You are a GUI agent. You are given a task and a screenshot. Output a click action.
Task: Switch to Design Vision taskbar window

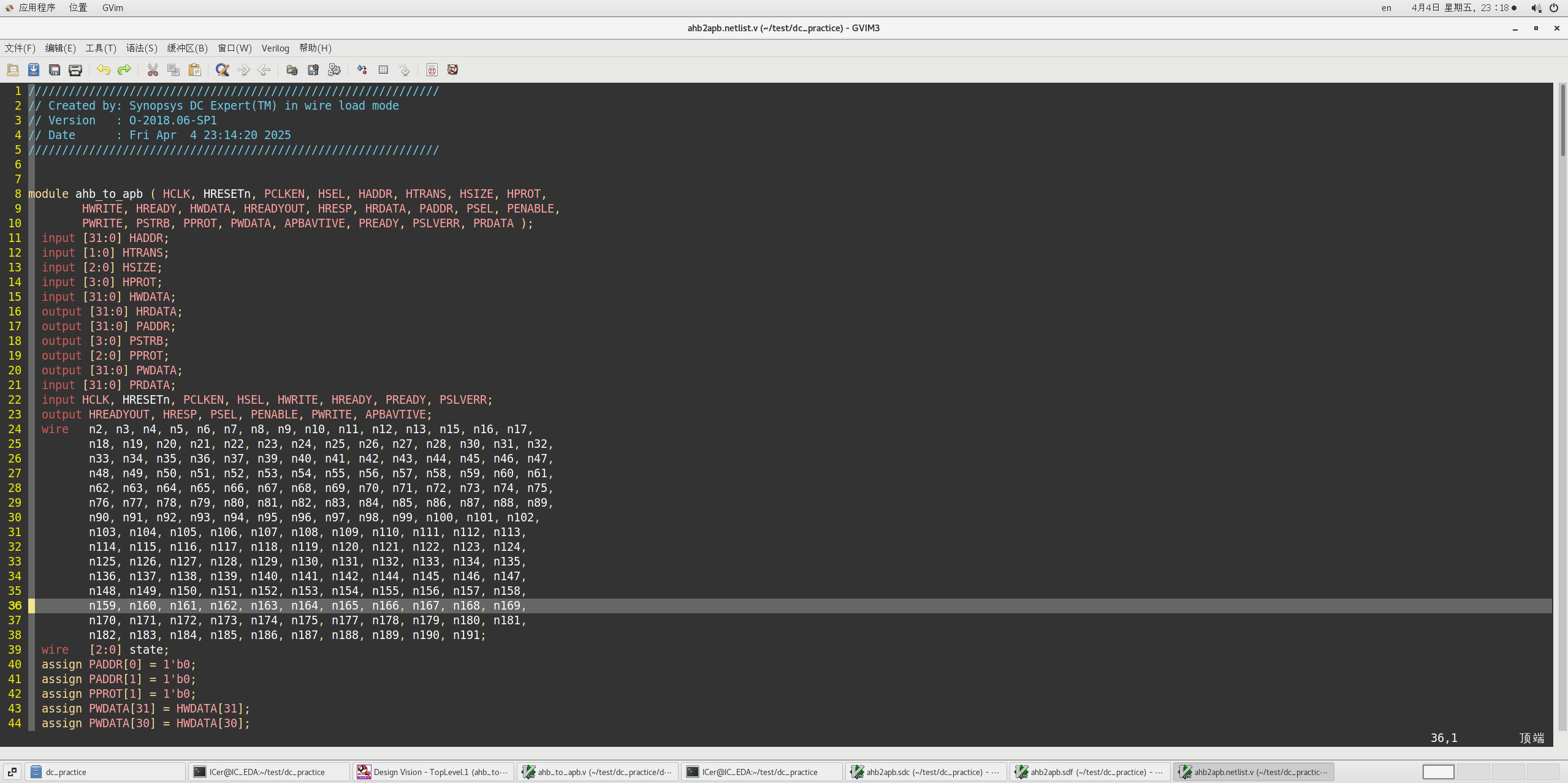coord(434,772)
